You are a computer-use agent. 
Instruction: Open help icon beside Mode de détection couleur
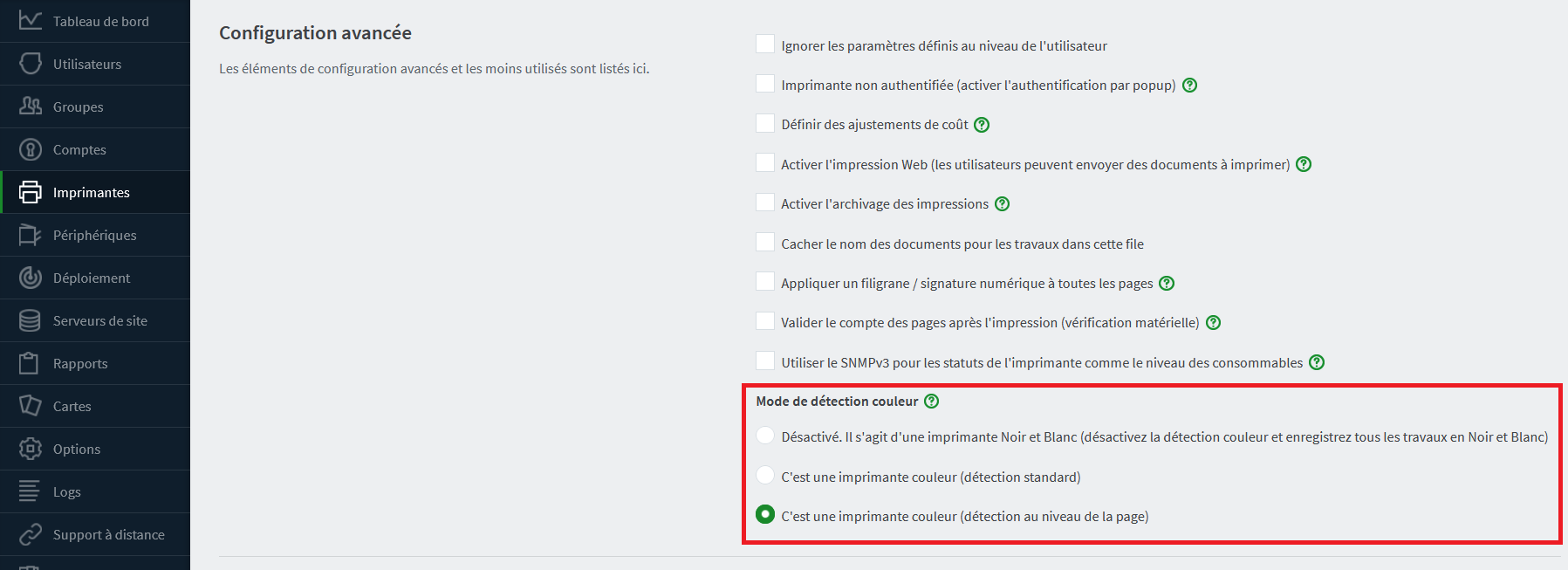point(932,402)
